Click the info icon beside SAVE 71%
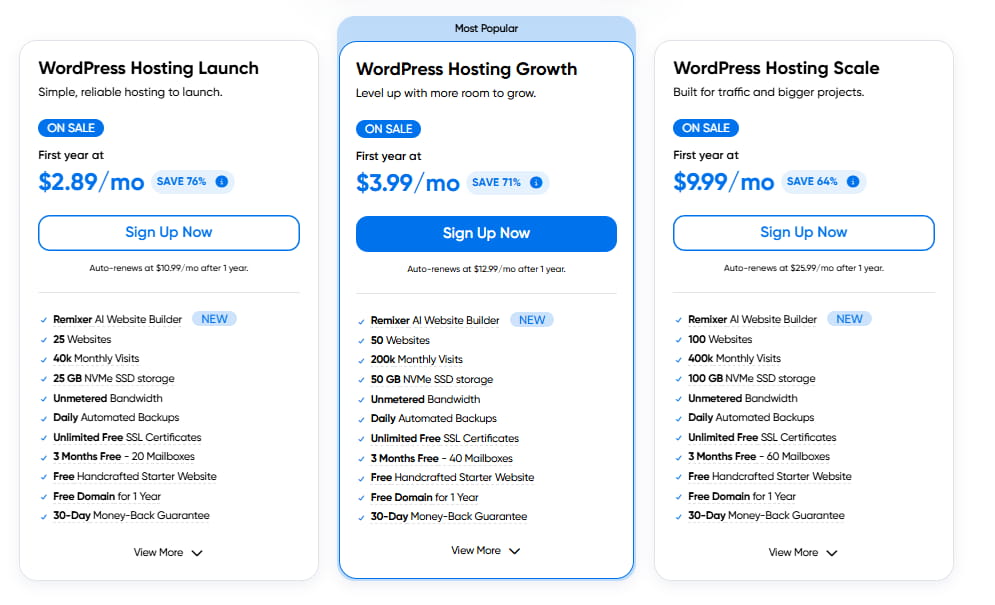Screen dimensions: 995x605 click(536, 183)
